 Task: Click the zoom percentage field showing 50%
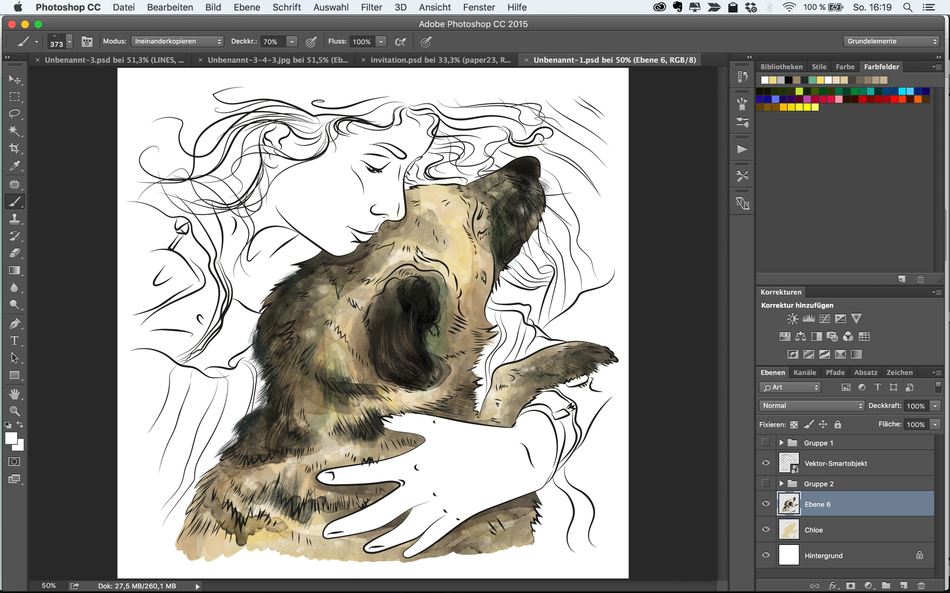(x=48, y=586)
